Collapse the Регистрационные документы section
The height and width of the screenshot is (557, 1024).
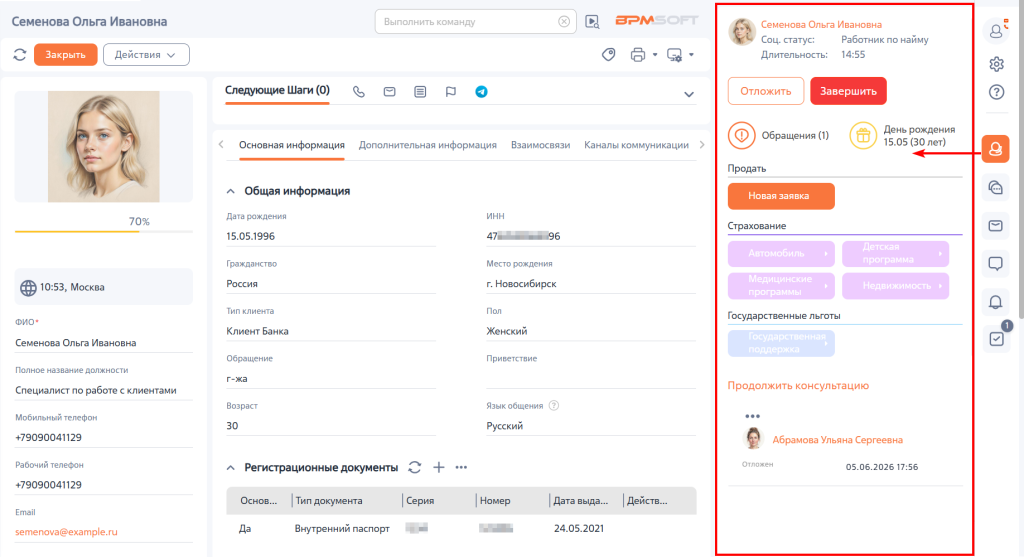[231, 468]
